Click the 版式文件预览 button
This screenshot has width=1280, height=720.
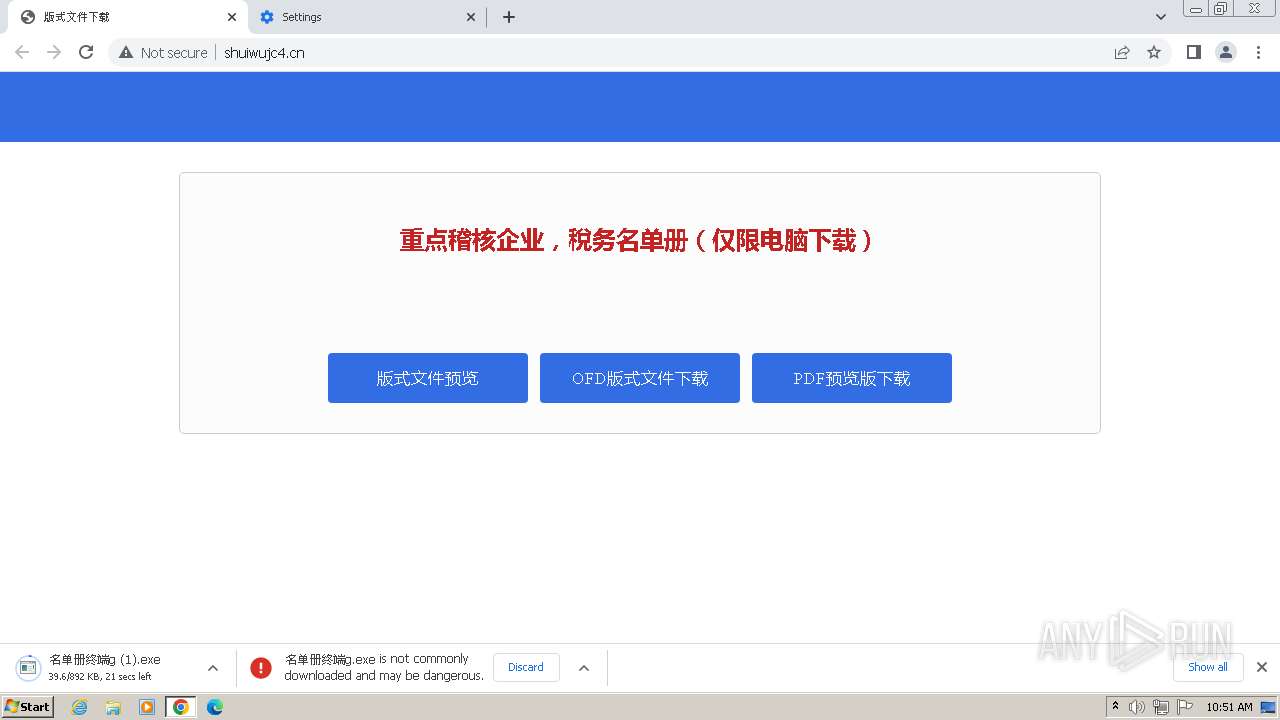pos(428,378)
